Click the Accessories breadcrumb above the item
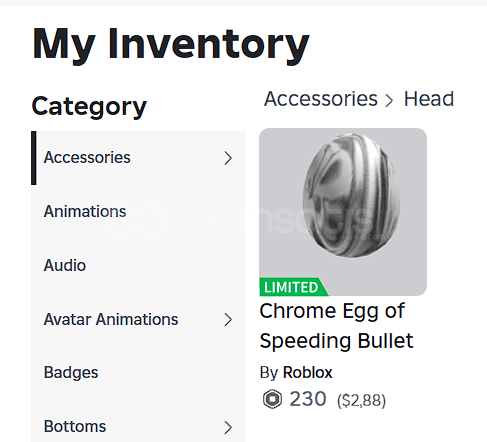487x442 pixels. coord(321,99)
